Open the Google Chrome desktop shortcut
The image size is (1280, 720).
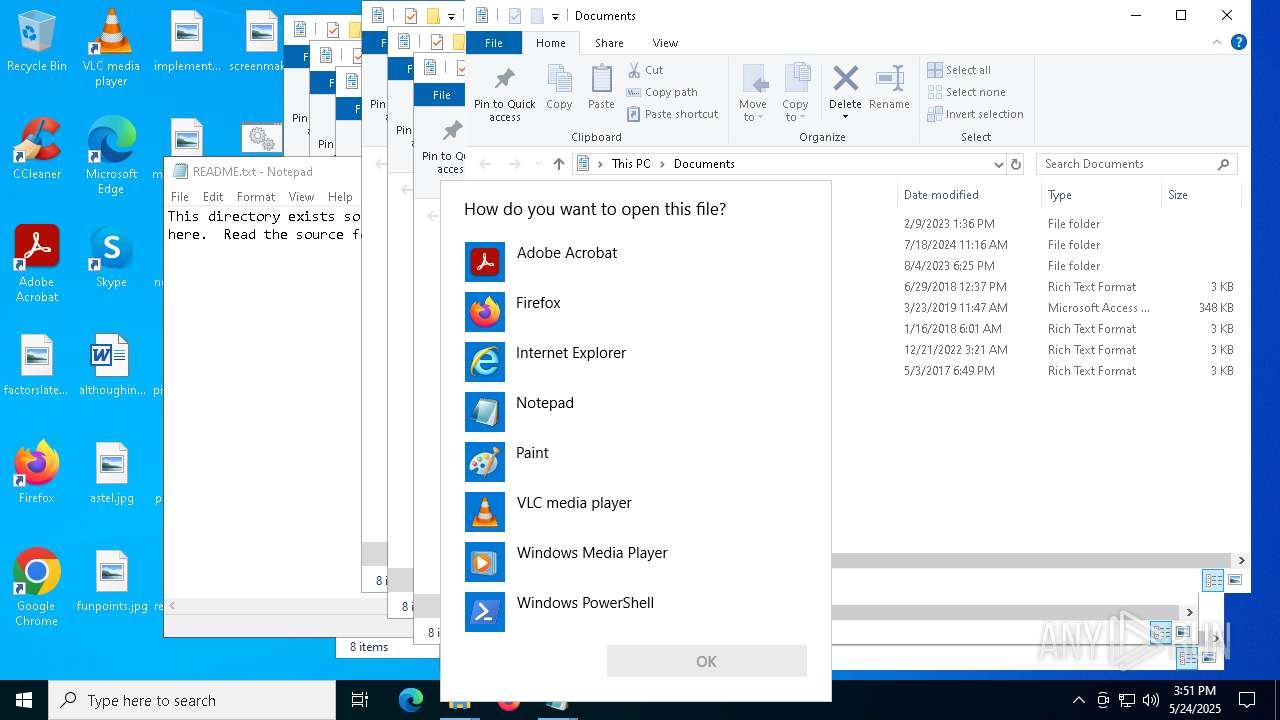(x=36, y=587)
